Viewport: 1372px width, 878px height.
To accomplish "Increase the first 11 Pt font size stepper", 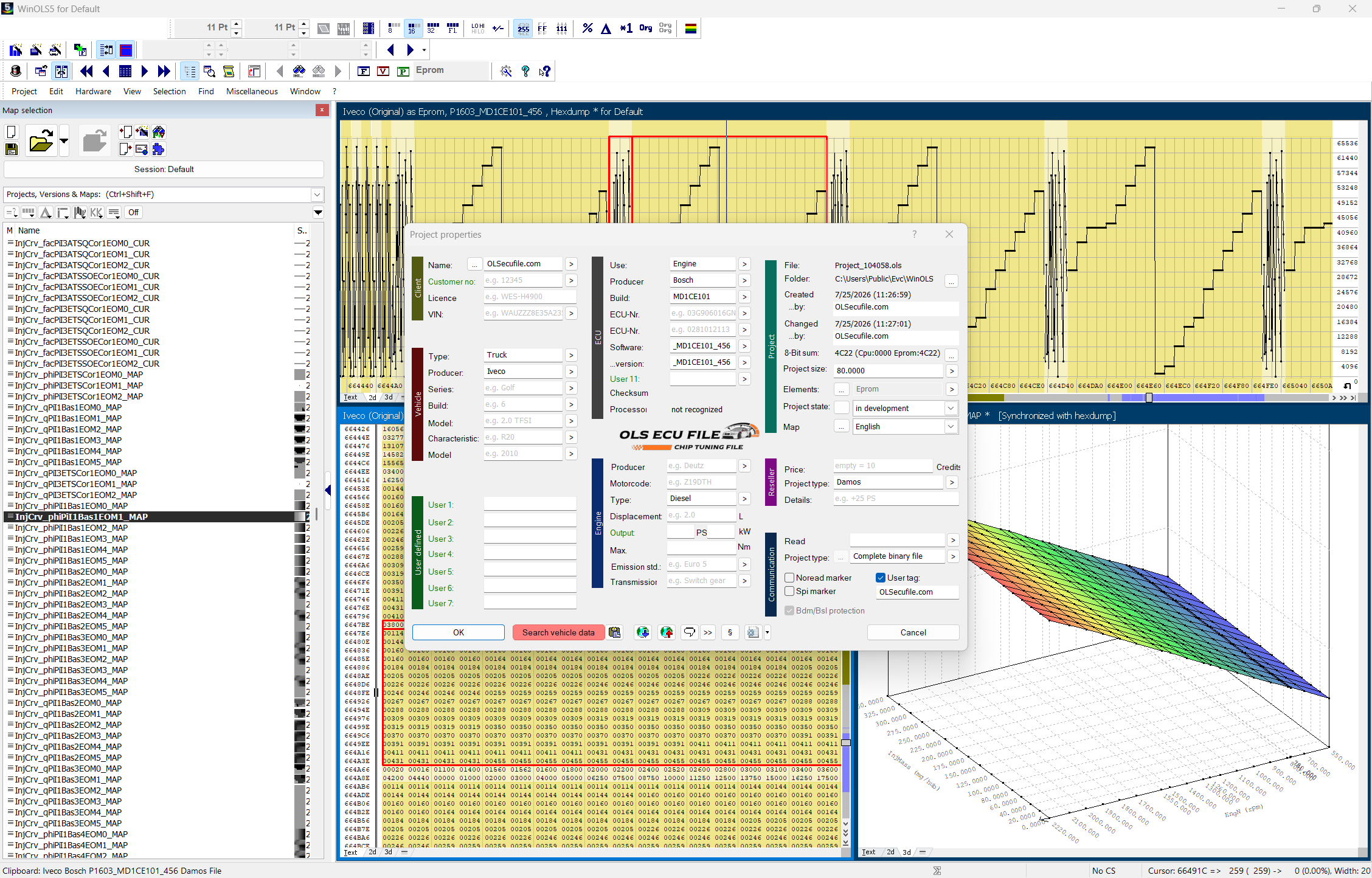I will tap(237, 24).
